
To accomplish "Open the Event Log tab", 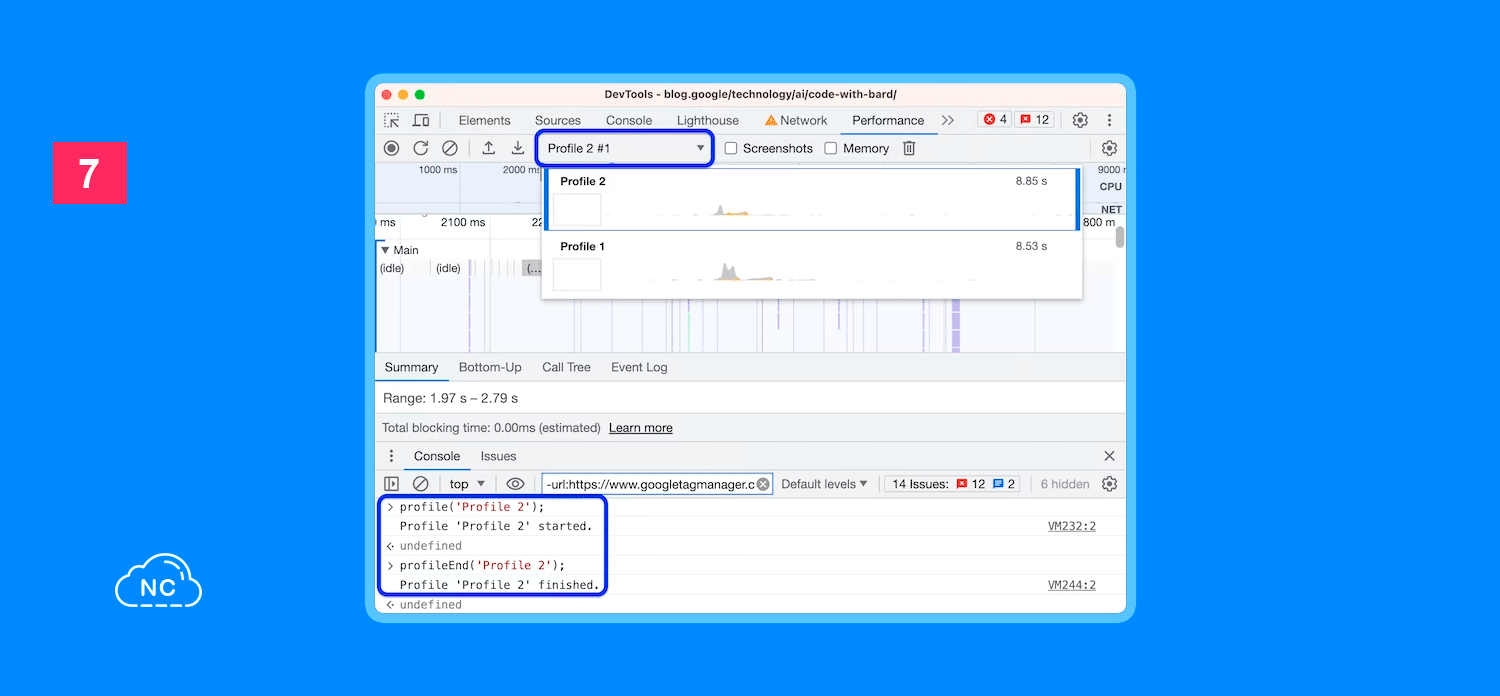I will tap(639, 367).
